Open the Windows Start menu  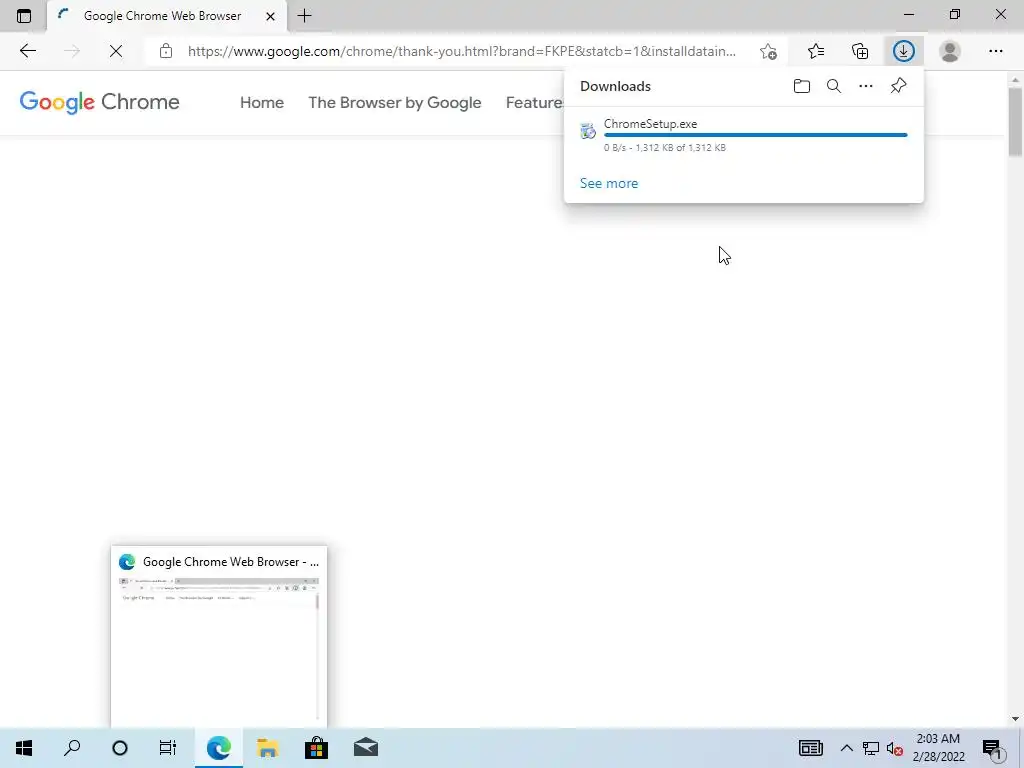pos(24,748)
